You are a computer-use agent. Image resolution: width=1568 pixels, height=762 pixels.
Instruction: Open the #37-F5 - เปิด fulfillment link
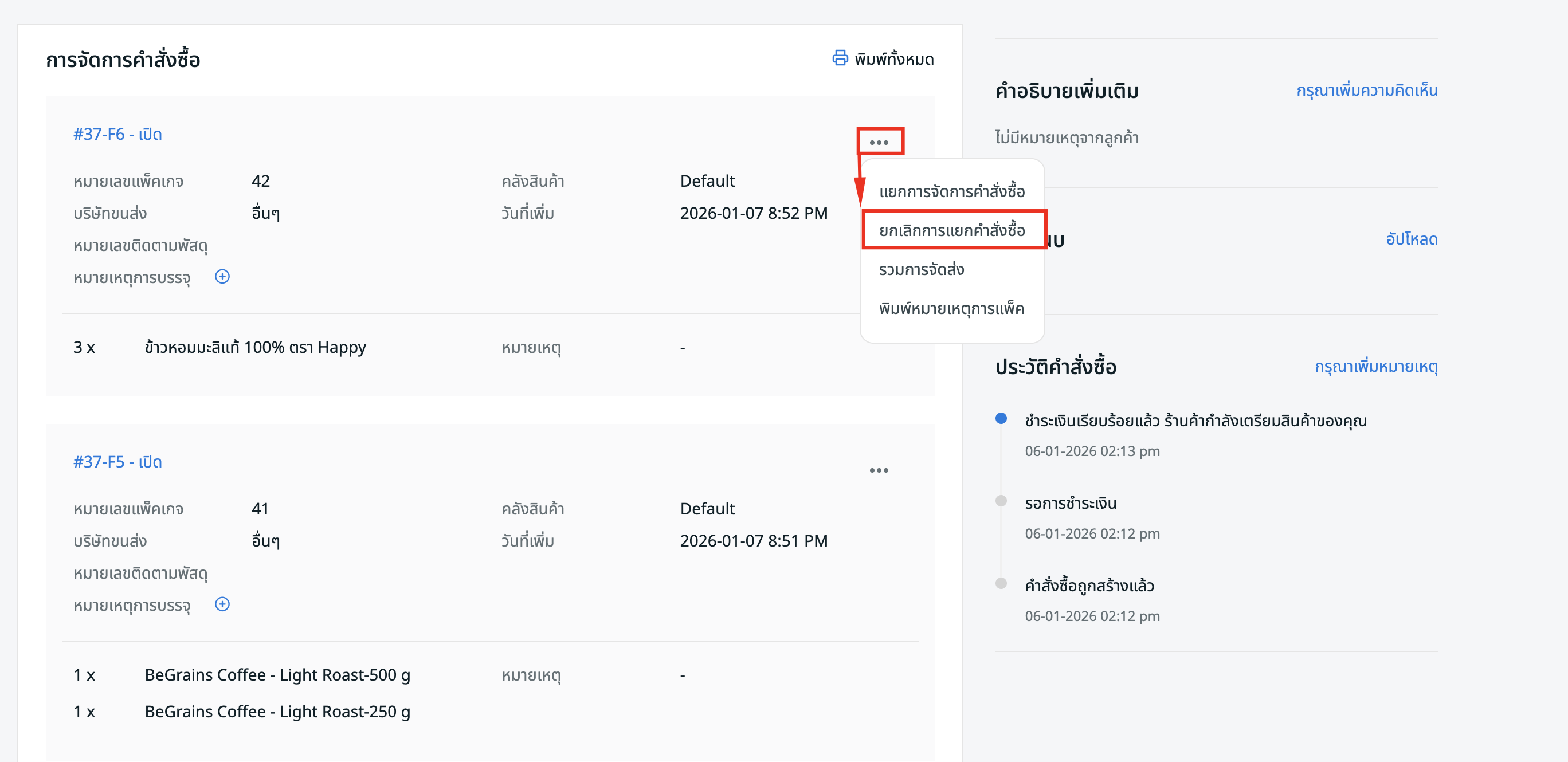pyautogui.click(x=117, y=461)
